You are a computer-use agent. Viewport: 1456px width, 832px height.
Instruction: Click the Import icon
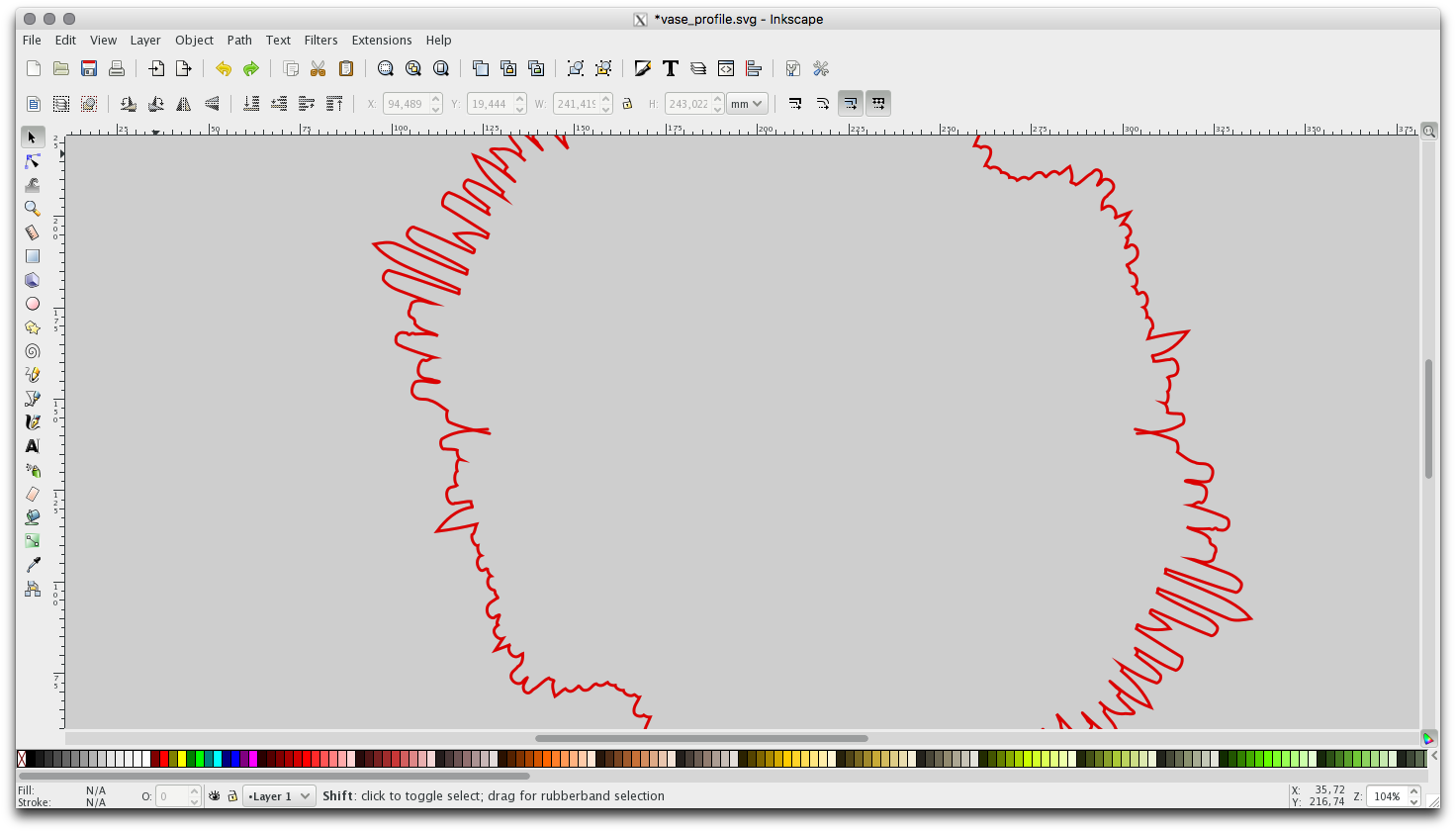pos(156,68)
